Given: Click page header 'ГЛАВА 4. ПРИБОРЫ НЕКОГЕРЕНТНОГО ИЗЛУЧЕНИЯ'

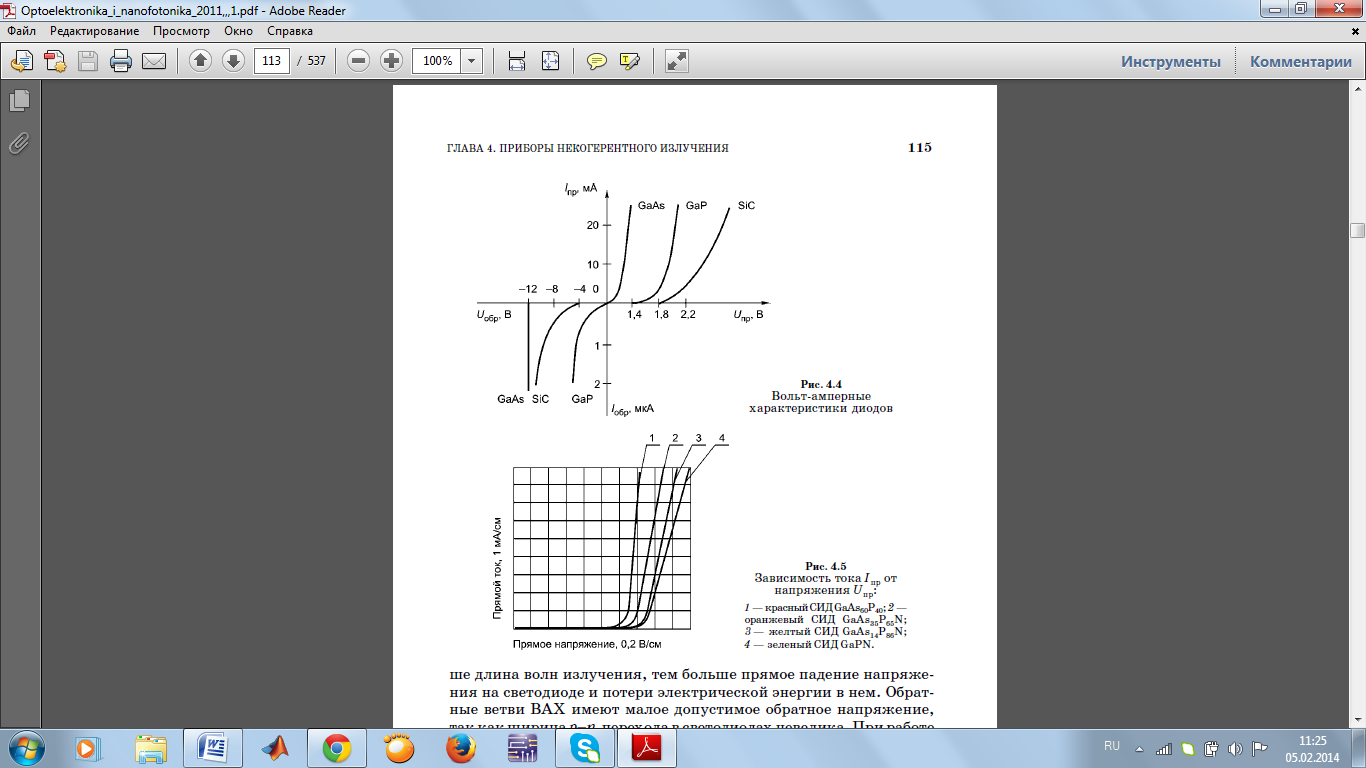Looking at the screenshot, I should 587,148.
